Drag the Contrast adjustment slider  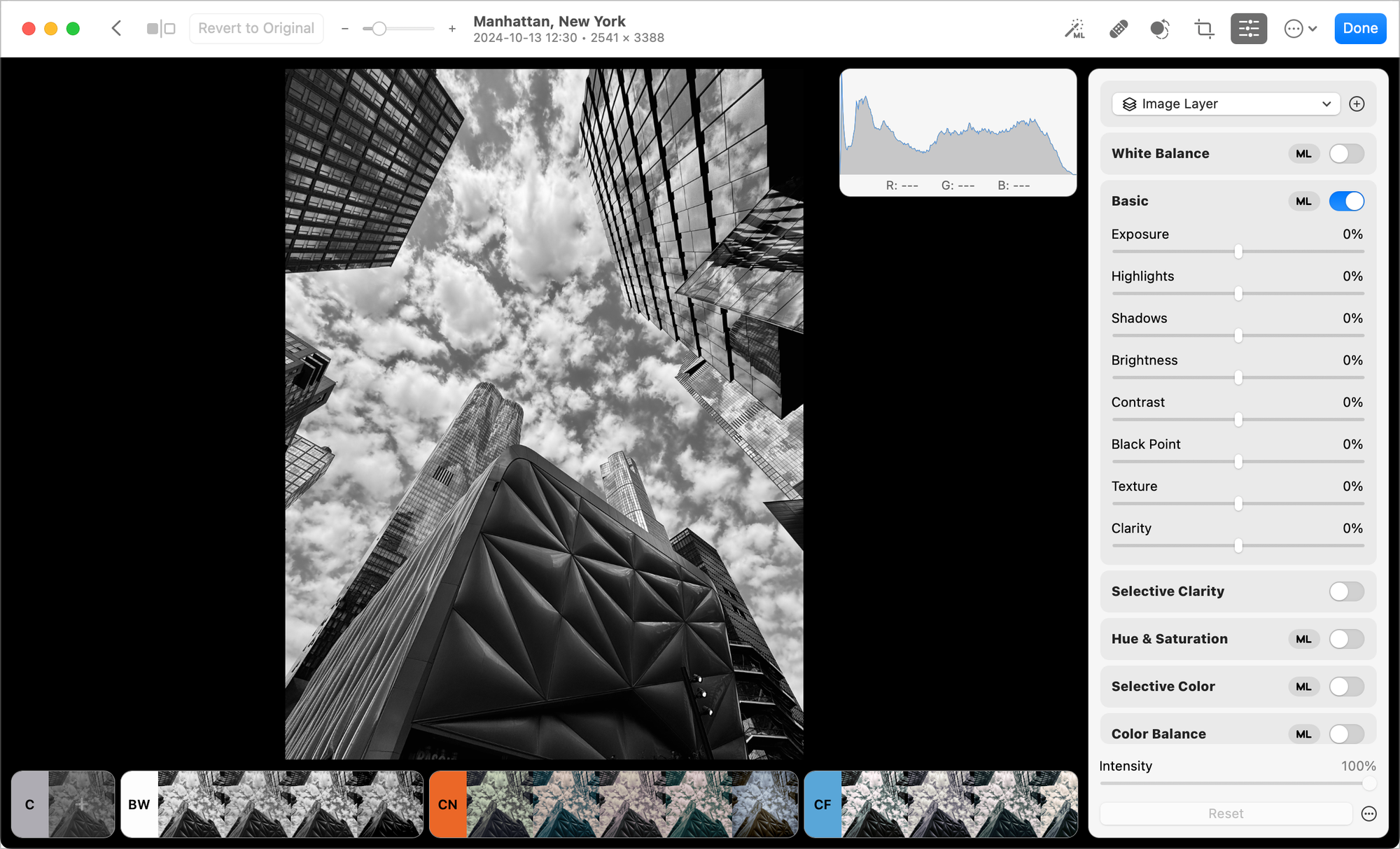click(1237, 419)
